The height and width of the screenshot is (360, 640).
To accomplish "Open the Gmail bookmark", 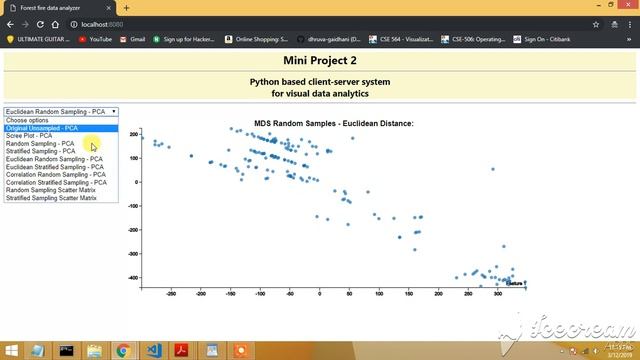I will pyautogui.click(x=133, y=39).
